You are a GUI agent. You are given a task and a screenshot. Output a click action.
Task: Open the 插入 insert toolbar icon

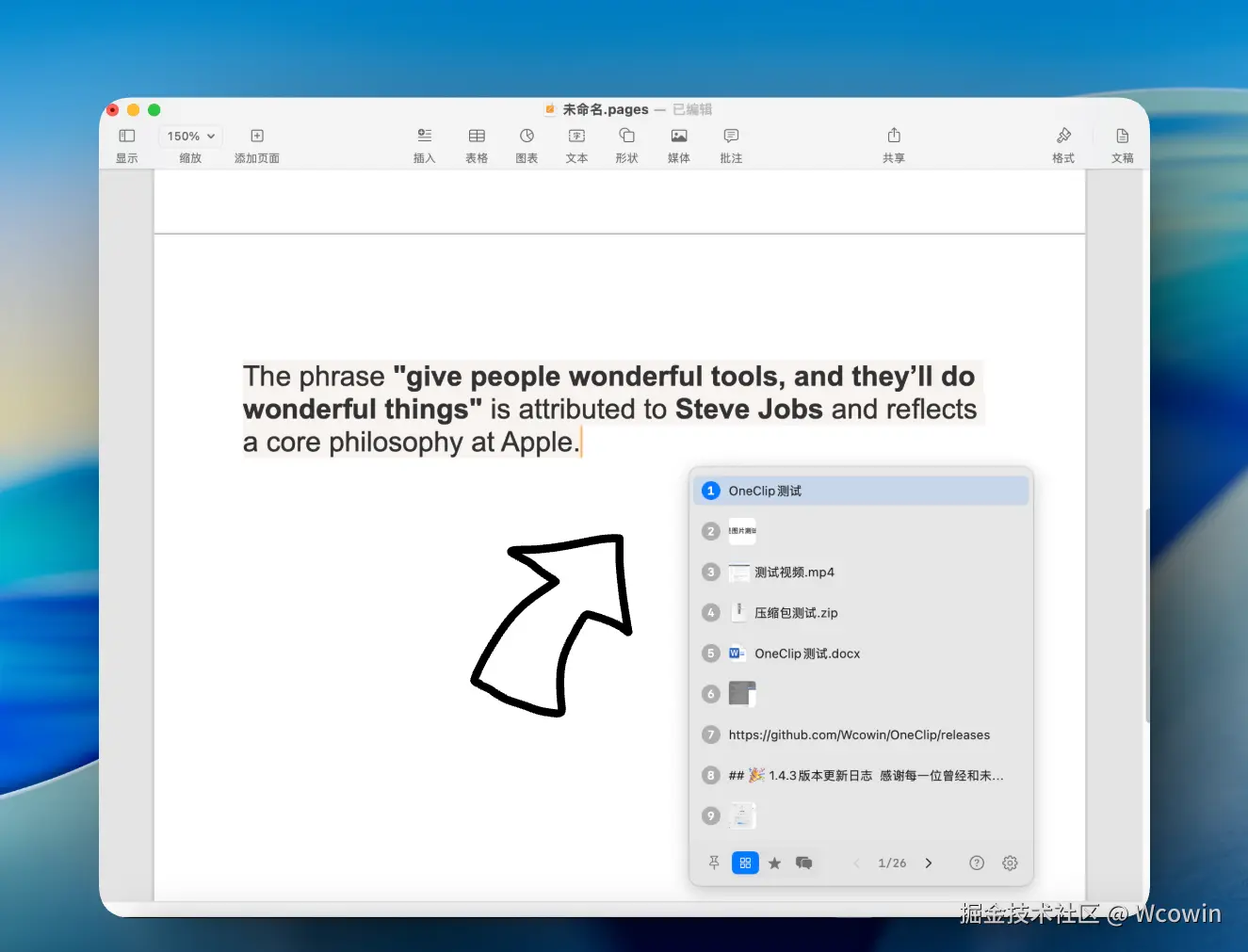pos(425,136)
